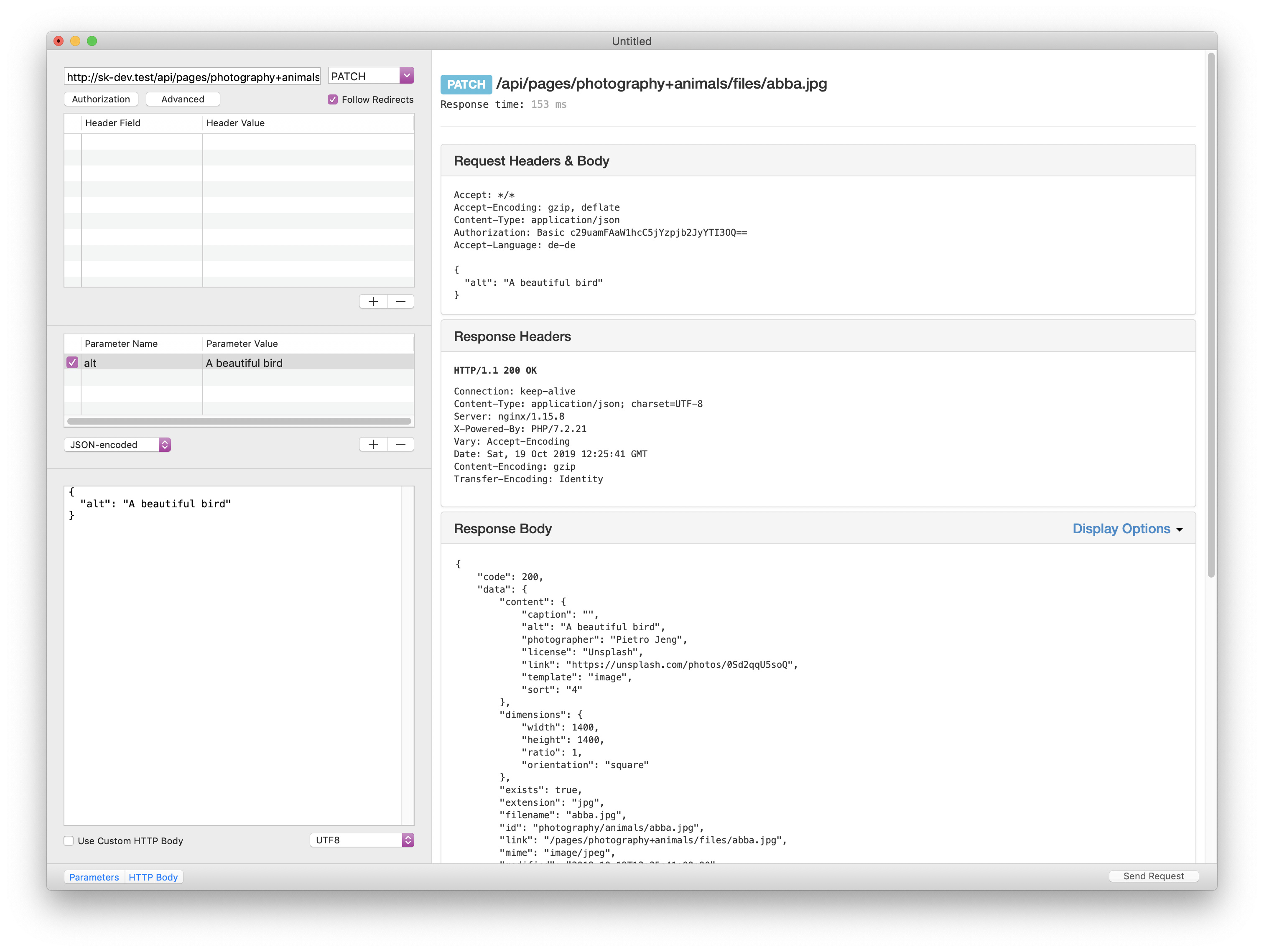Click the PATCH method badge in the response
Image resolution: width=1264 pixels, height=952 pixels.
pyautogui.click(x=466, y=84)
